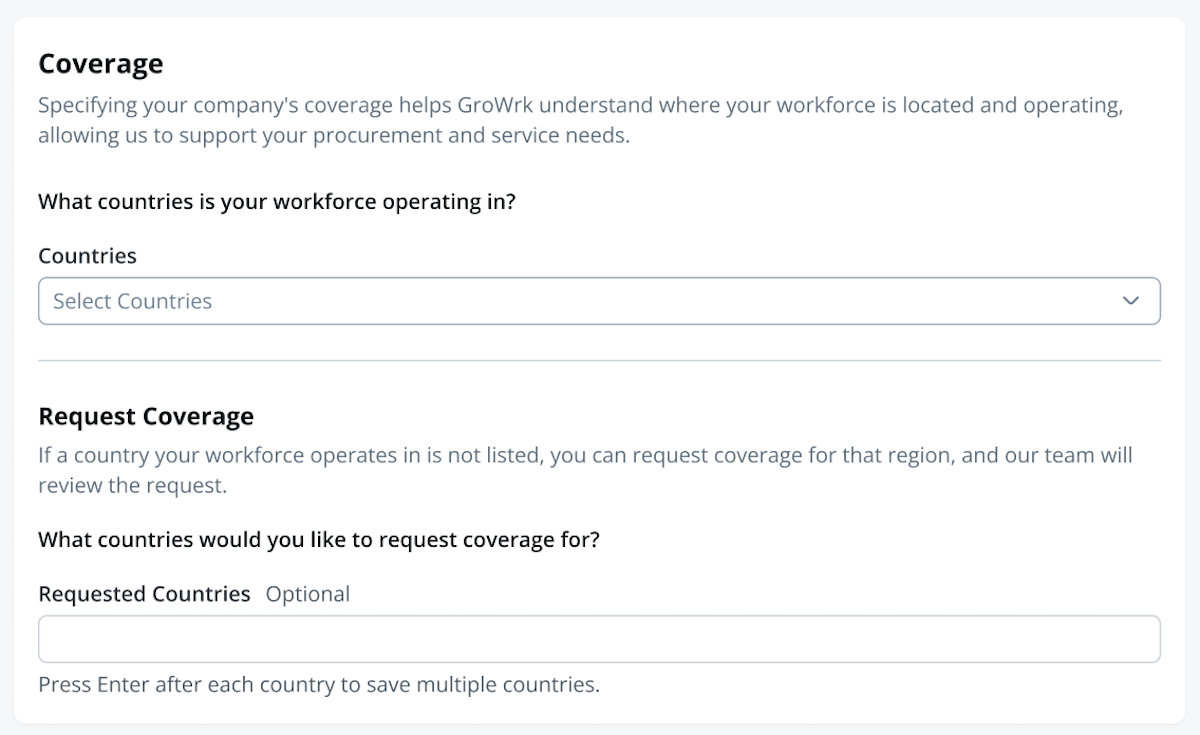The image size is (1200, 735).
Task: Click the 'Press Enter after each country' hint
Action: (x=318, y=685)
